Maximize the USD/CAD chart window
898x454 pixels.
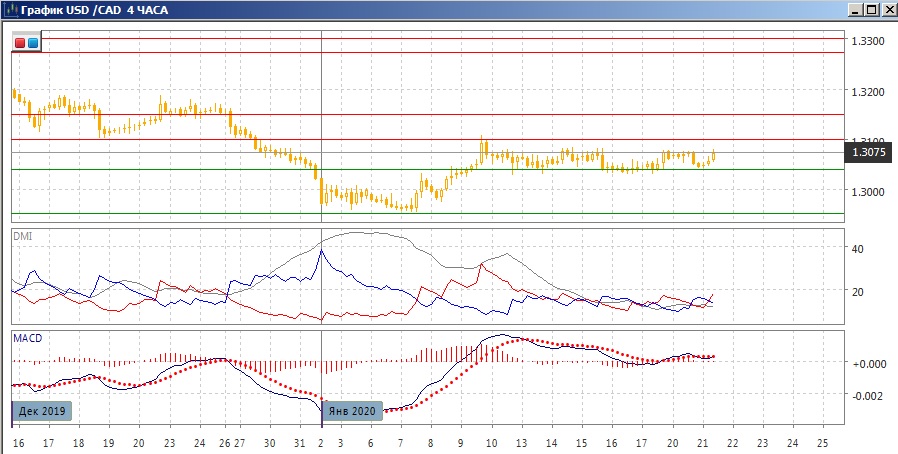coord(871,10)
